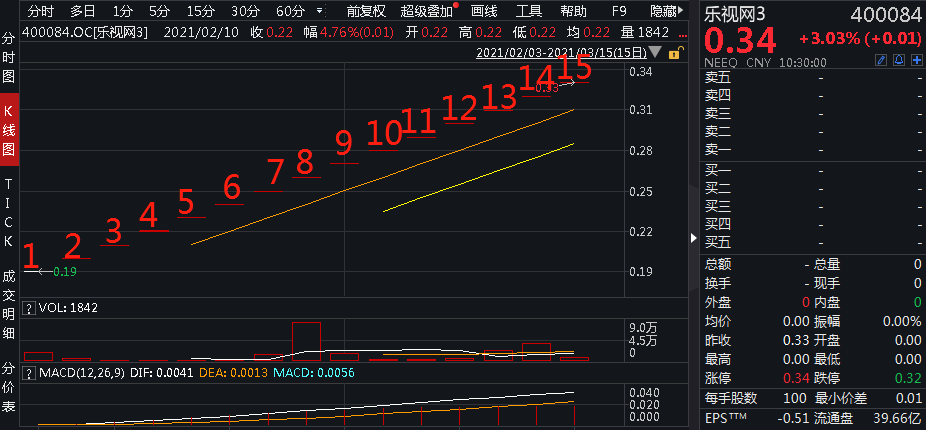Set a price alert with bell icon
The image size is (926, 430).
click(x=899, y=61)
